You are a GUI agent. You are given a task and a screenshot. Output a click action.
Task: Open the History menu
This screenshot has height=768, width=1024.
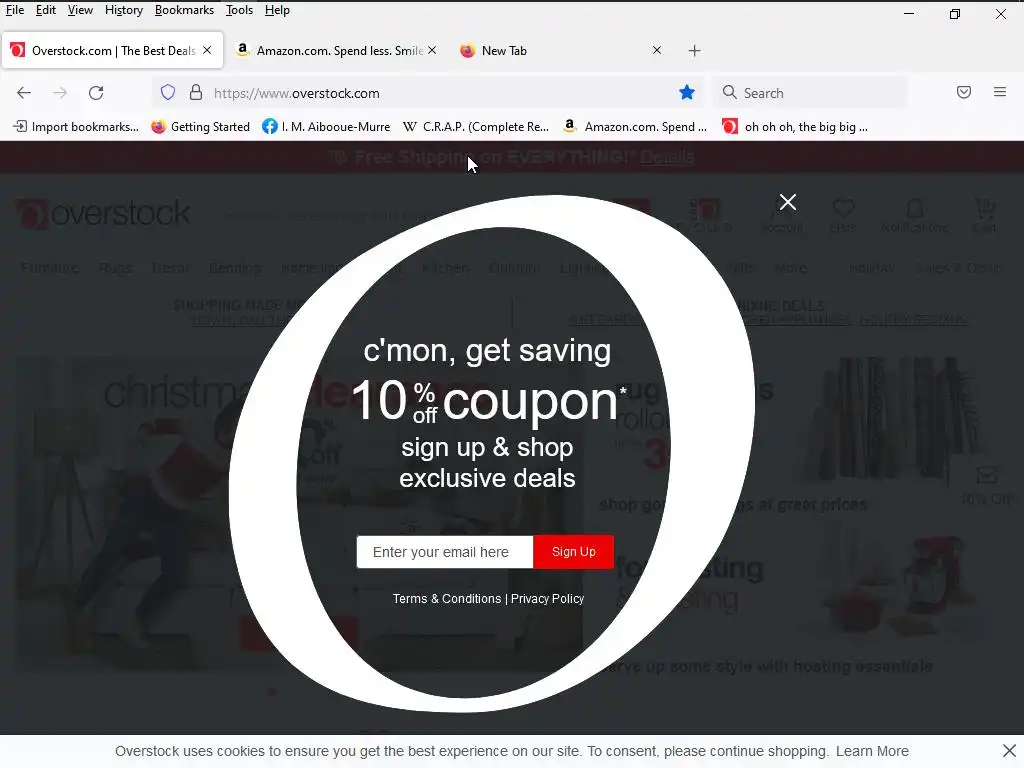coord(123,10)
